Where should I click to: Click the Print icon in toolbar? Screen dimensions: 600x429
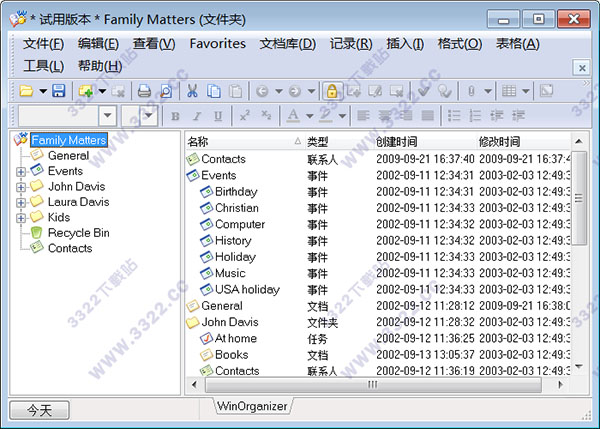144,91
